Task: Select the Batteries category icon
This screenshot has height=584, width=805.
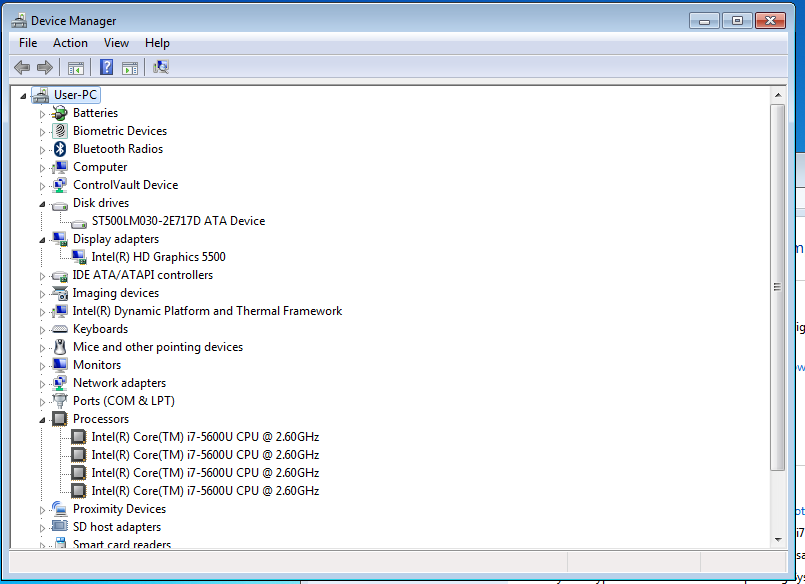Action: (60, 113)
